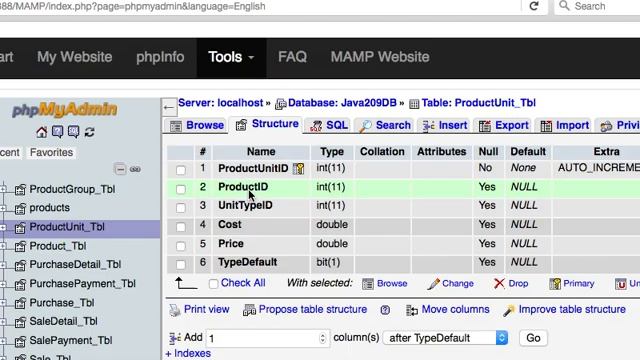Click the Go button
This screenshot has height=360, width=640.
click(533, 338)
